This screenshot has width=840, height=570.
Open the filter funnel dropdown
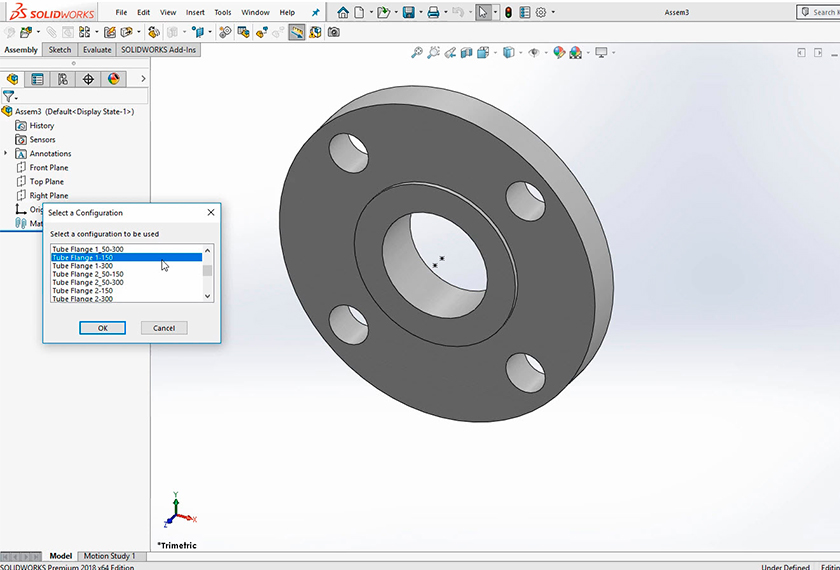[10, 97]
